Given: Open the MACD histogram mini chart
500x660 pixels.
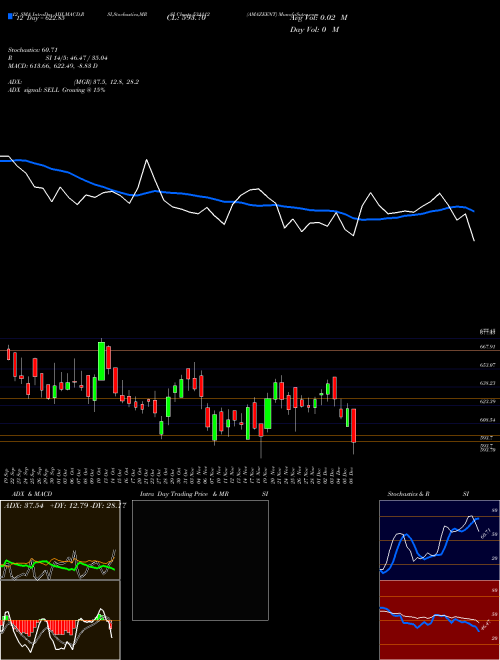Looking at the screenshot, I should (60, 620).
